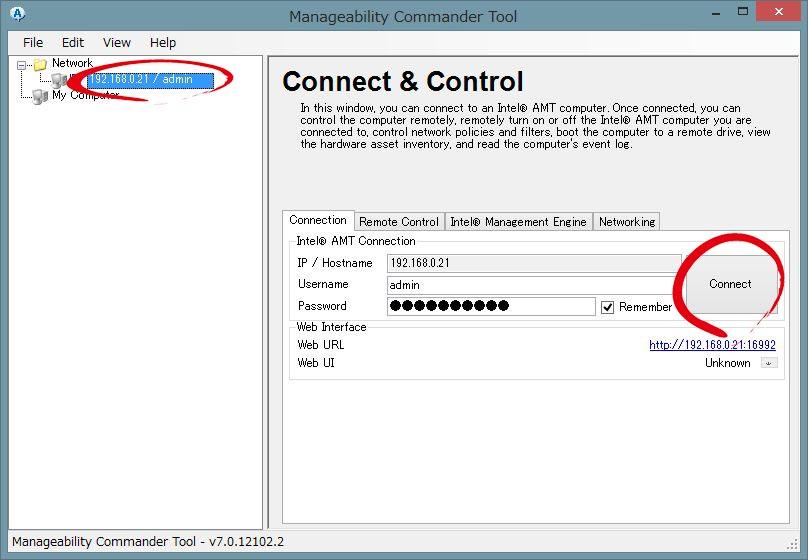Image resolution: width=808 pixels, height=560 pixels.
Task: Open the http://192.168.0.21:16992 web link
Action: [x=712, y=345]
